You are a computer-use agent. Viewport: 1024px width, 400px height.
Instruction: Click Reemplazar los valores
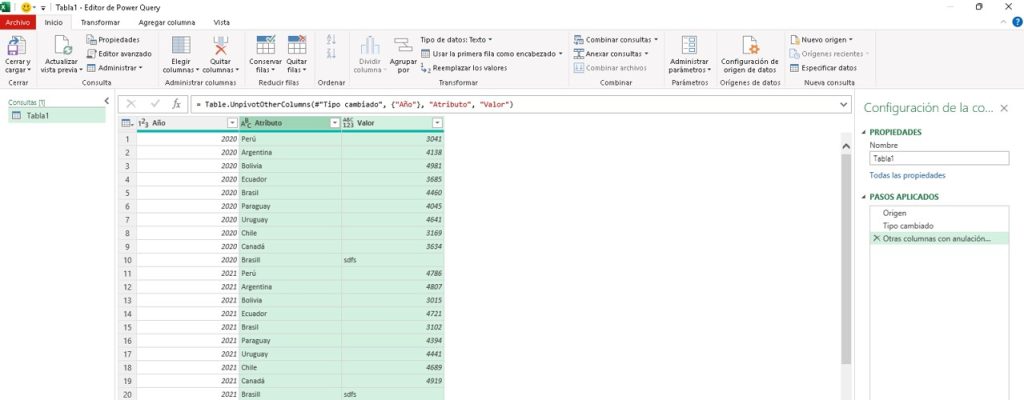click(x=464, y=68)
